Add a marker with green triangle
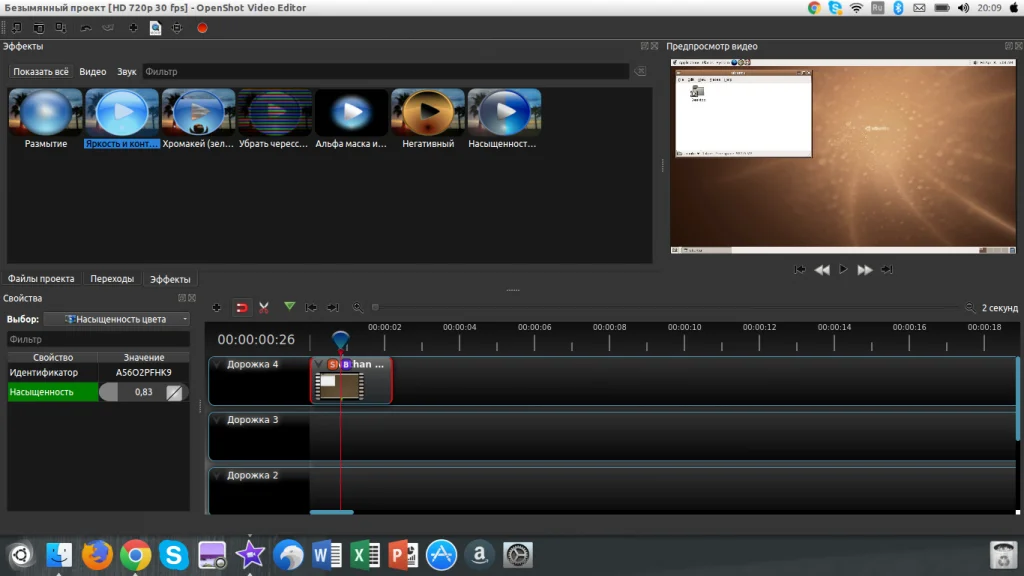The height and width of the screenshot is (576, 1024). [289, 307]
